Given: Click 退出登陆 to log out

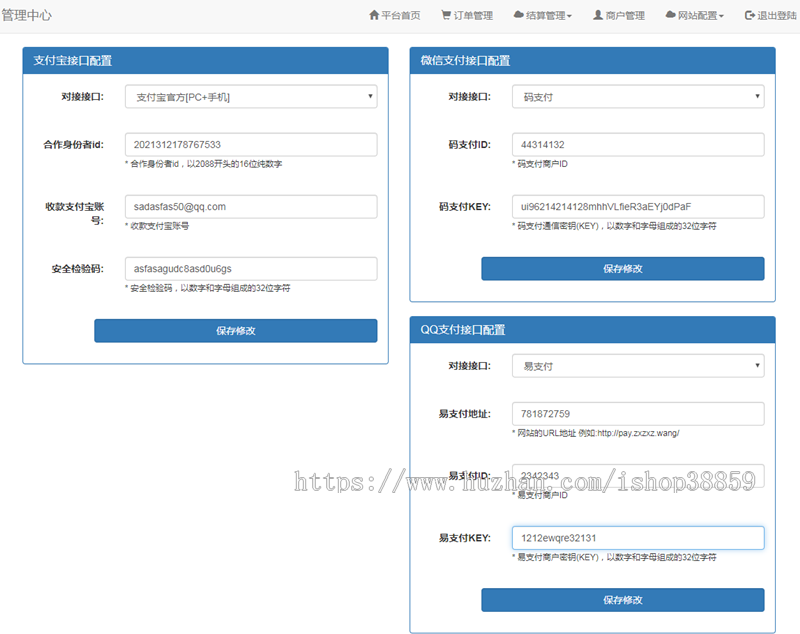Looking at the screenshot, I should tap(770, 16).
